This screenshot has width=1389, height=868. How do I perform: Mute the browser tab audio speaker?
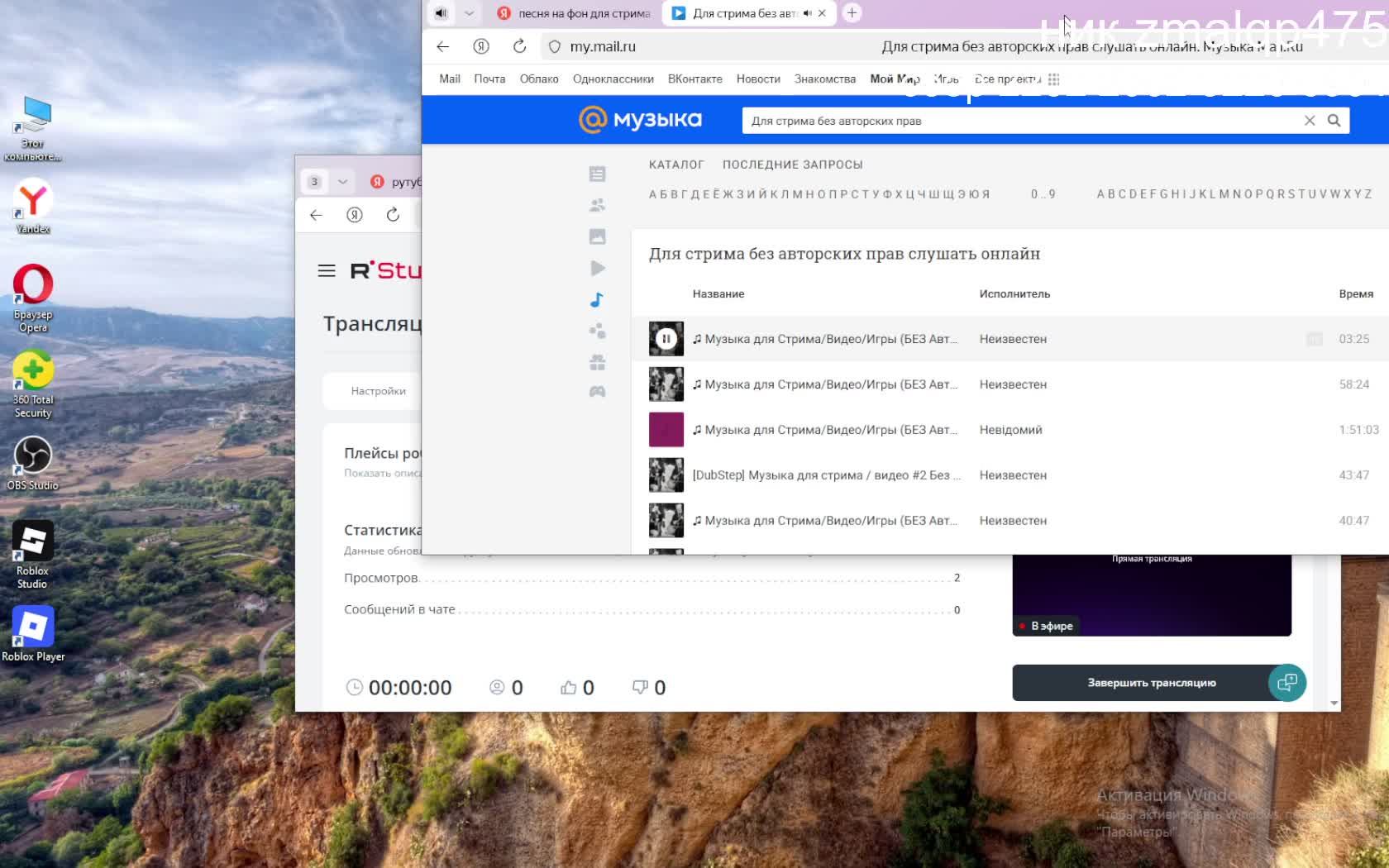point(441,13)
